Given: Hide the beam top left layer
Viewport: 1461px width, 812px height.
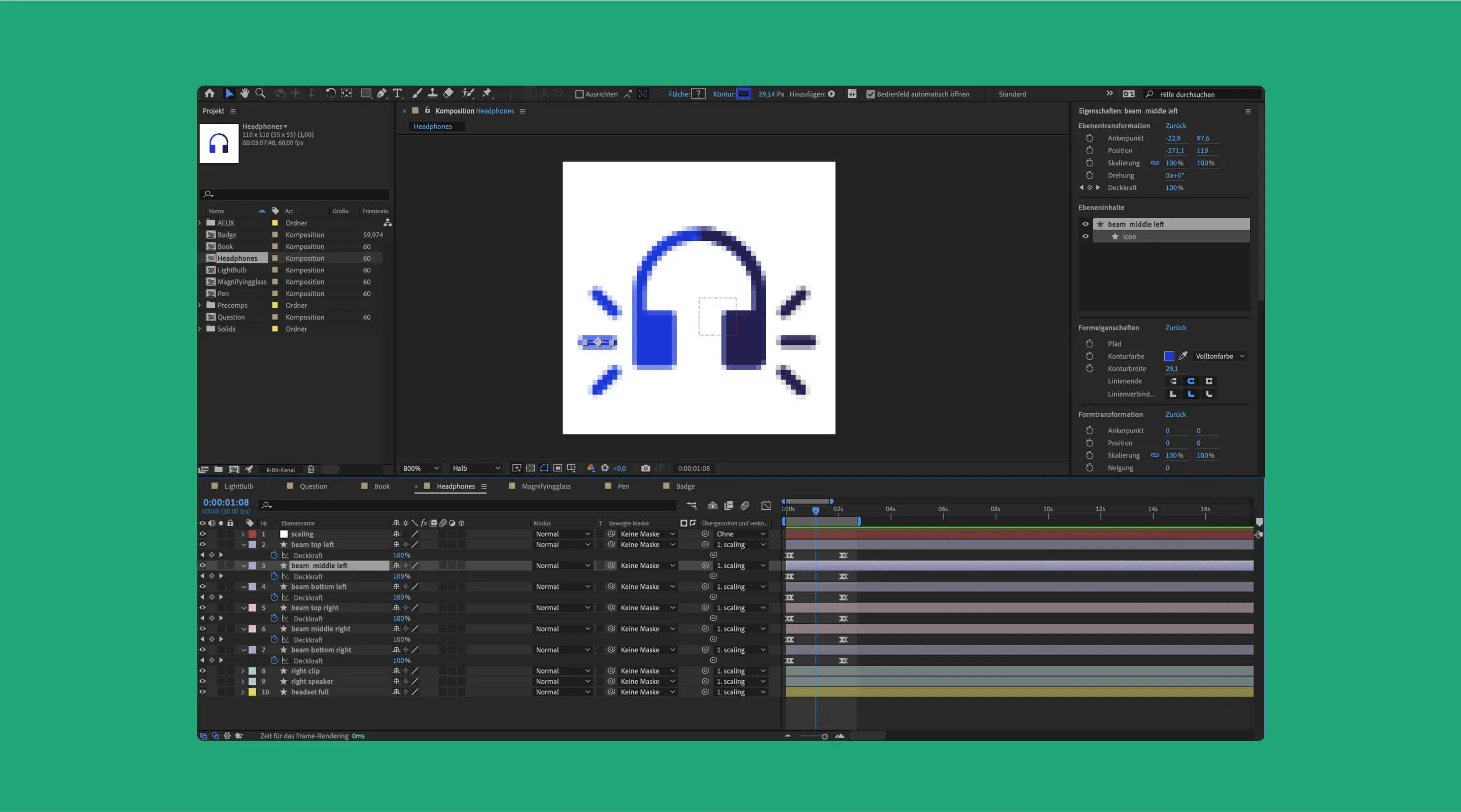Looking at the screenshot, I should click(x=202, y=544).
